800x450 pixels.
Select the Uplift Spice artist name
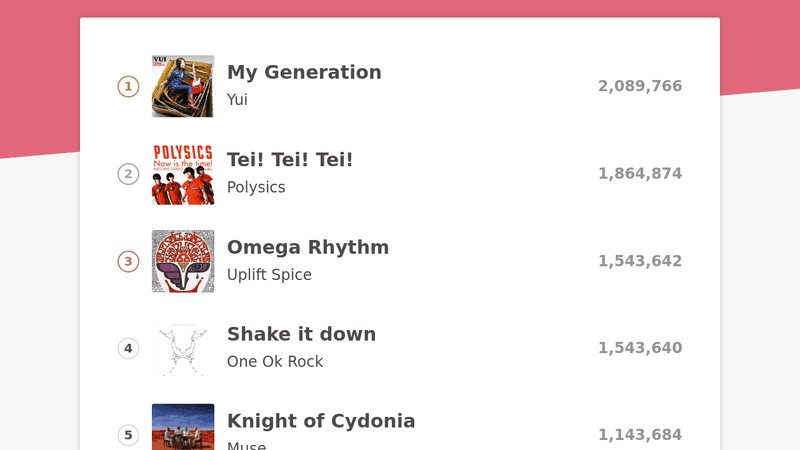pos(269,274)
